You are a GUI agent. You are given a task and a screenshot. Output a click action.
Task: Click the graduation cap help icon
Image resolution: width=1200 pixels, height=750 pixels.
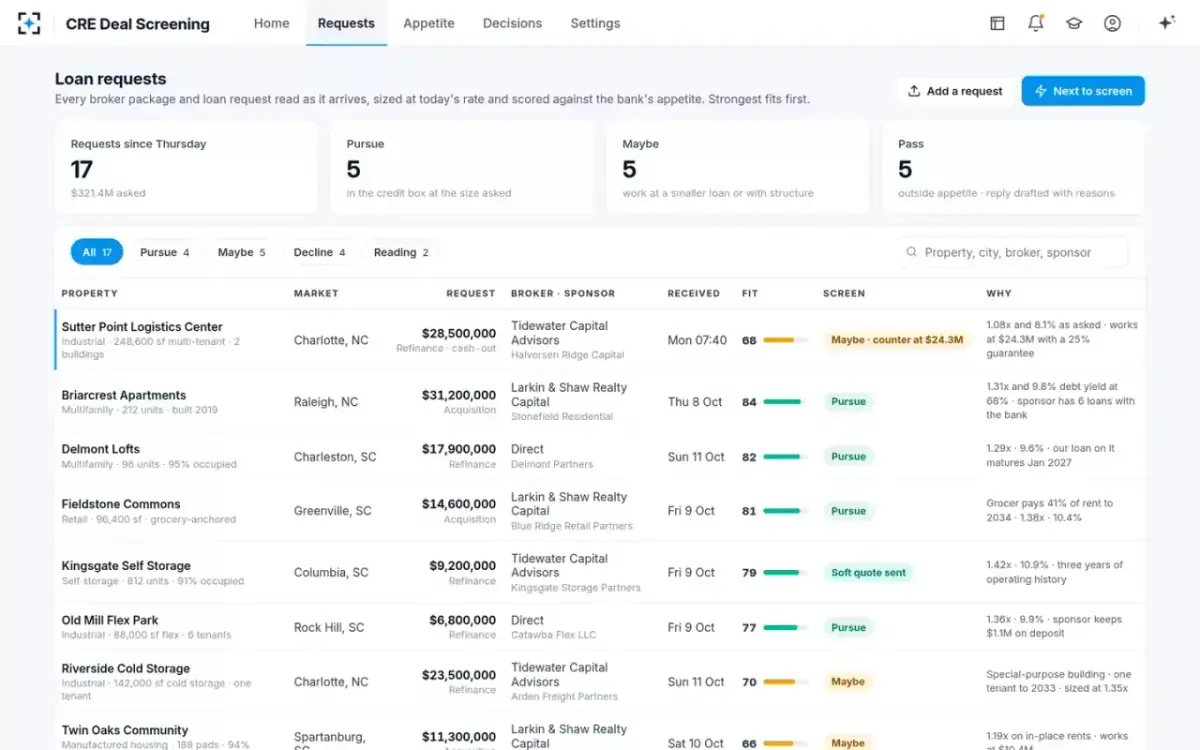(1074, 23)
